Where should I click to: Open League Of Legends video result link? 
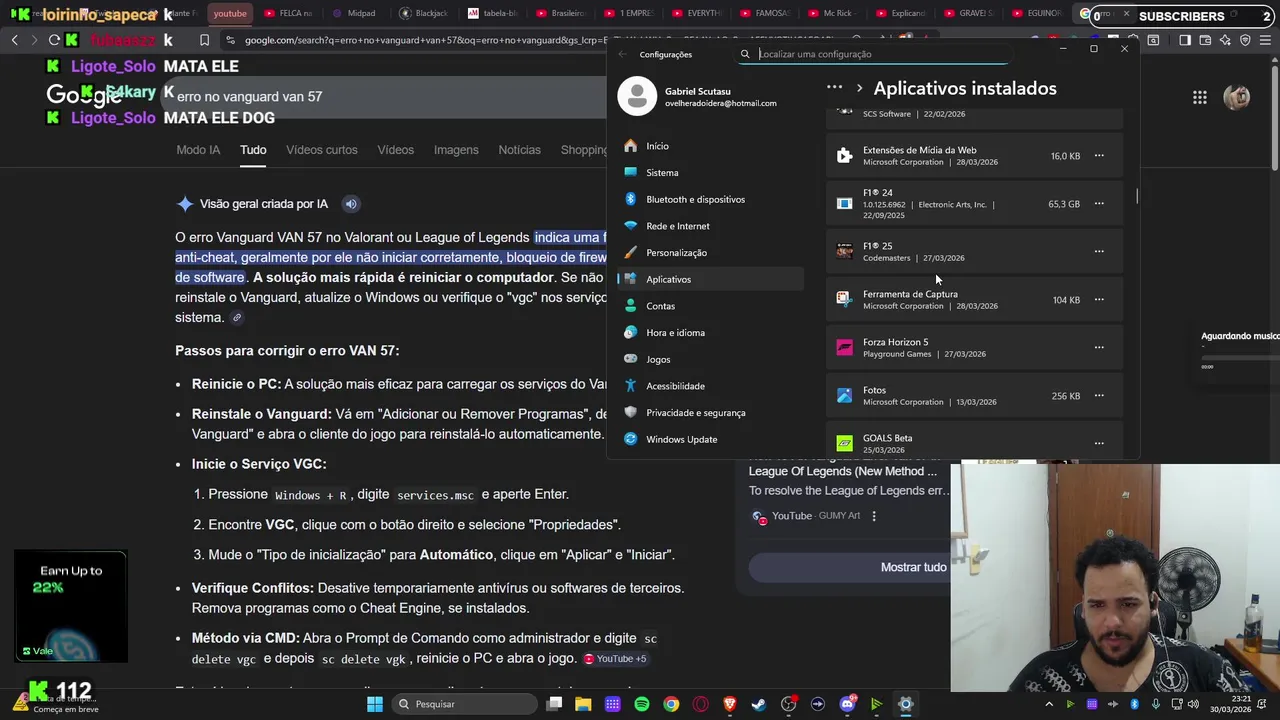tap(843, 471)
